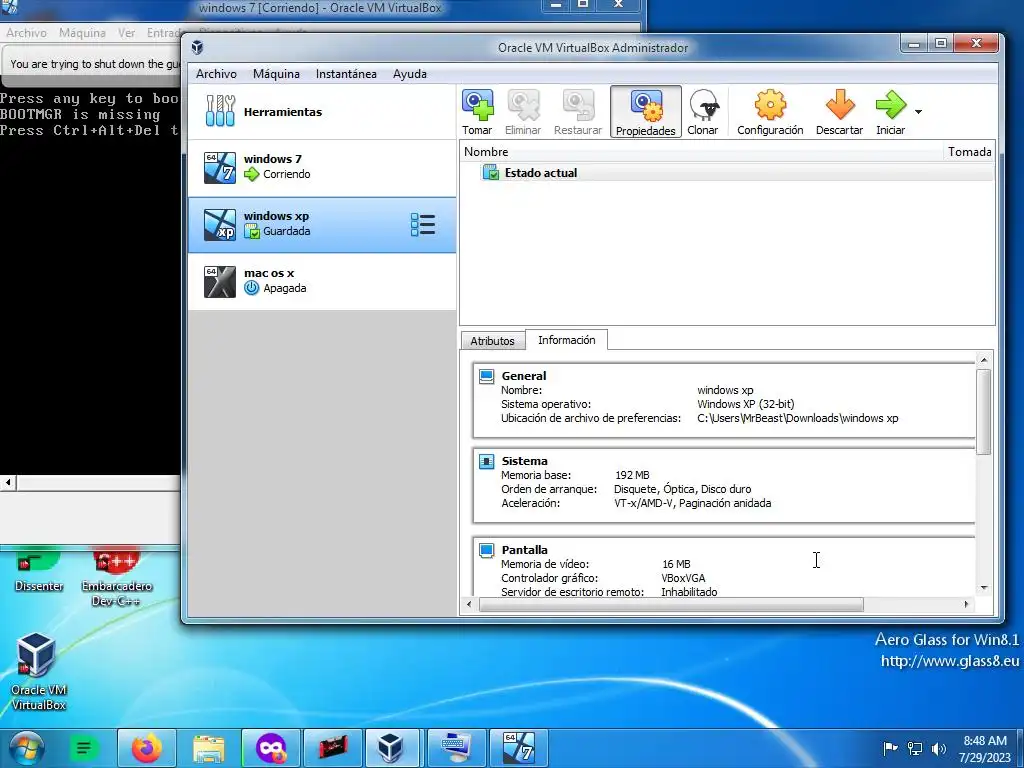The width and height of the screenshot is (1024, 768).
Task: Switch to VirtualBox Manager taskbar icon
Action: click(391, 748)
